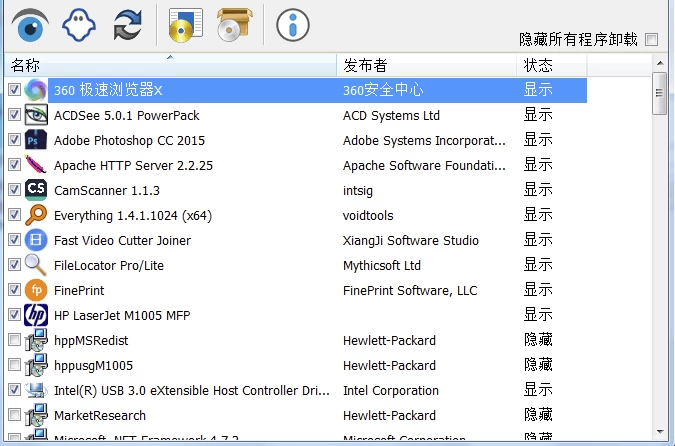Click the cardboard box disc toolbar icon

[234, 25]
